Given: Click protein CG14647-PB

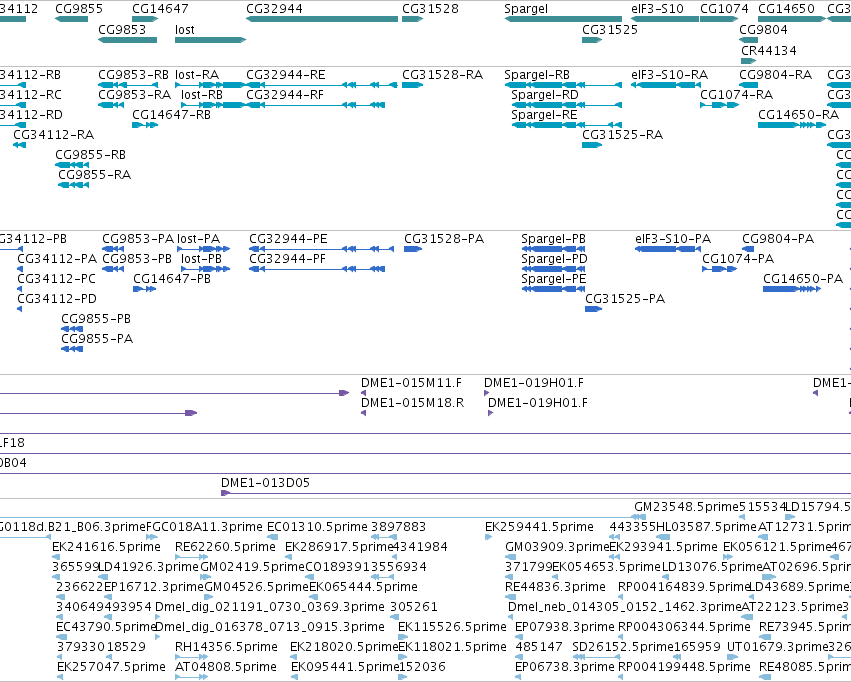Looking at the screenshot, I should [172, 278].
